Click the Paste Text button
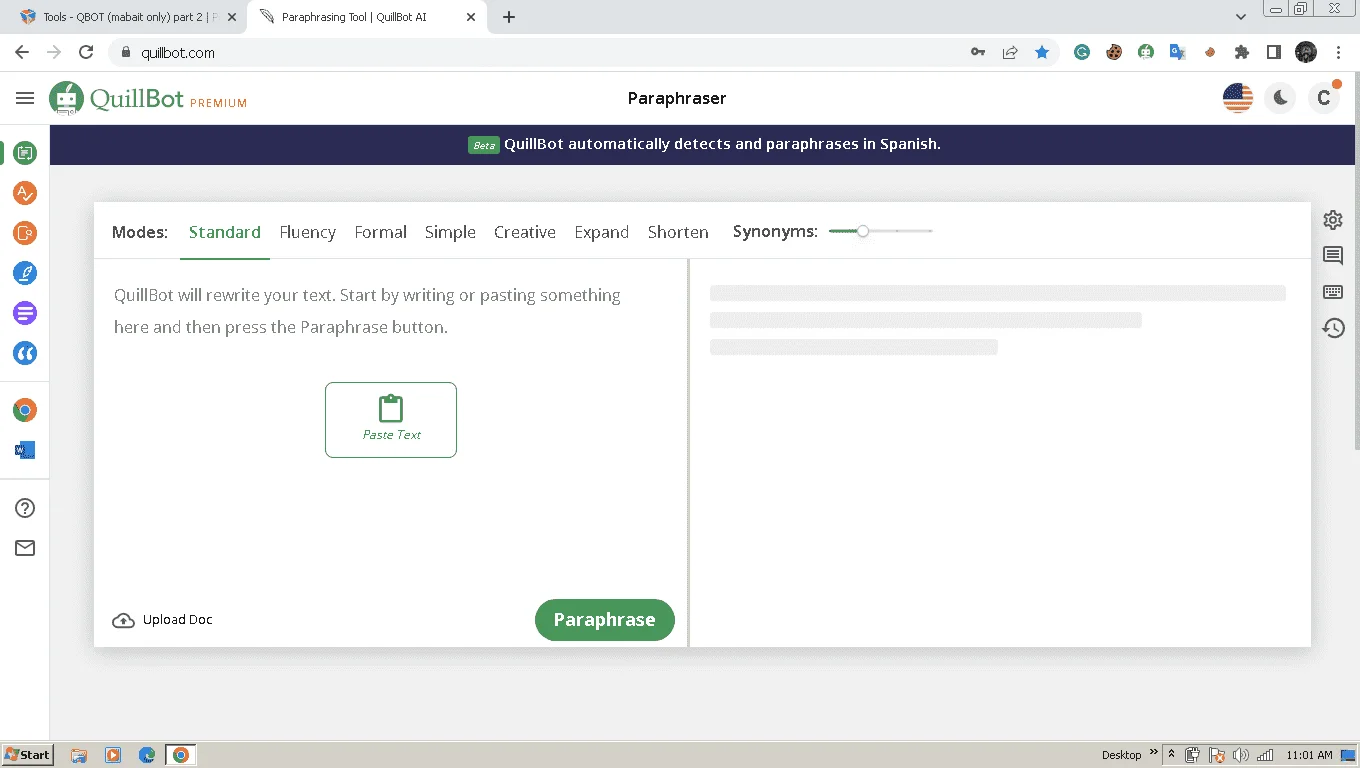 pyautogui.click(x=391, y=420)
